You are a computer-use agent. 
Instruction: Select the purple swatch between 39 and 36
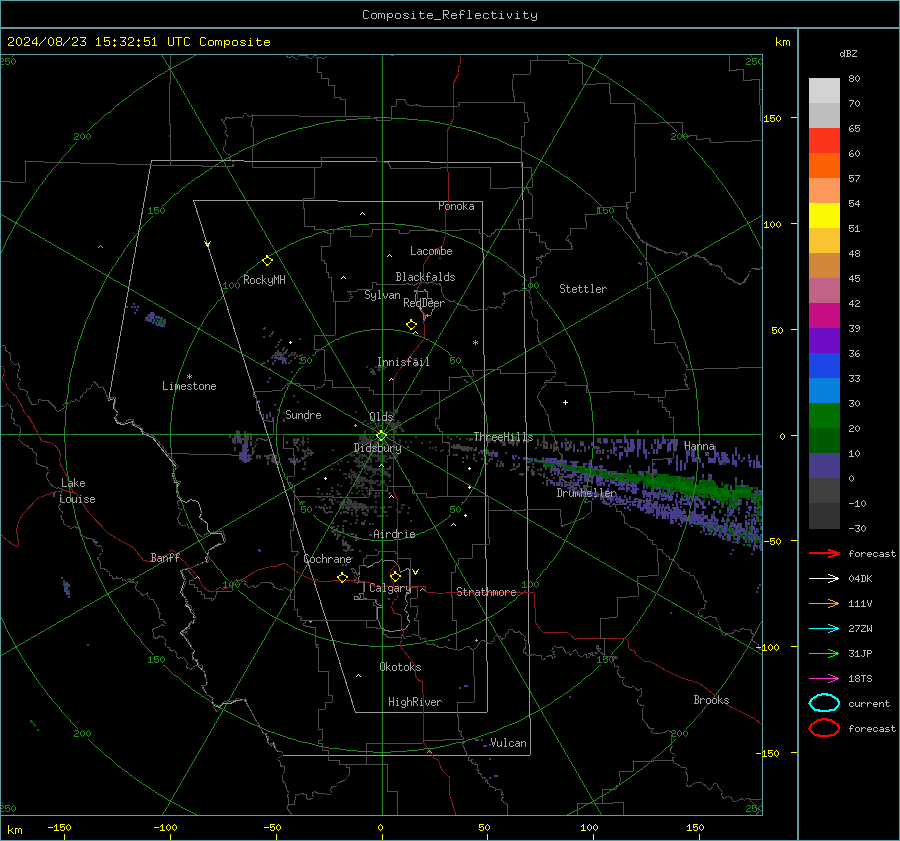[824, 341]
